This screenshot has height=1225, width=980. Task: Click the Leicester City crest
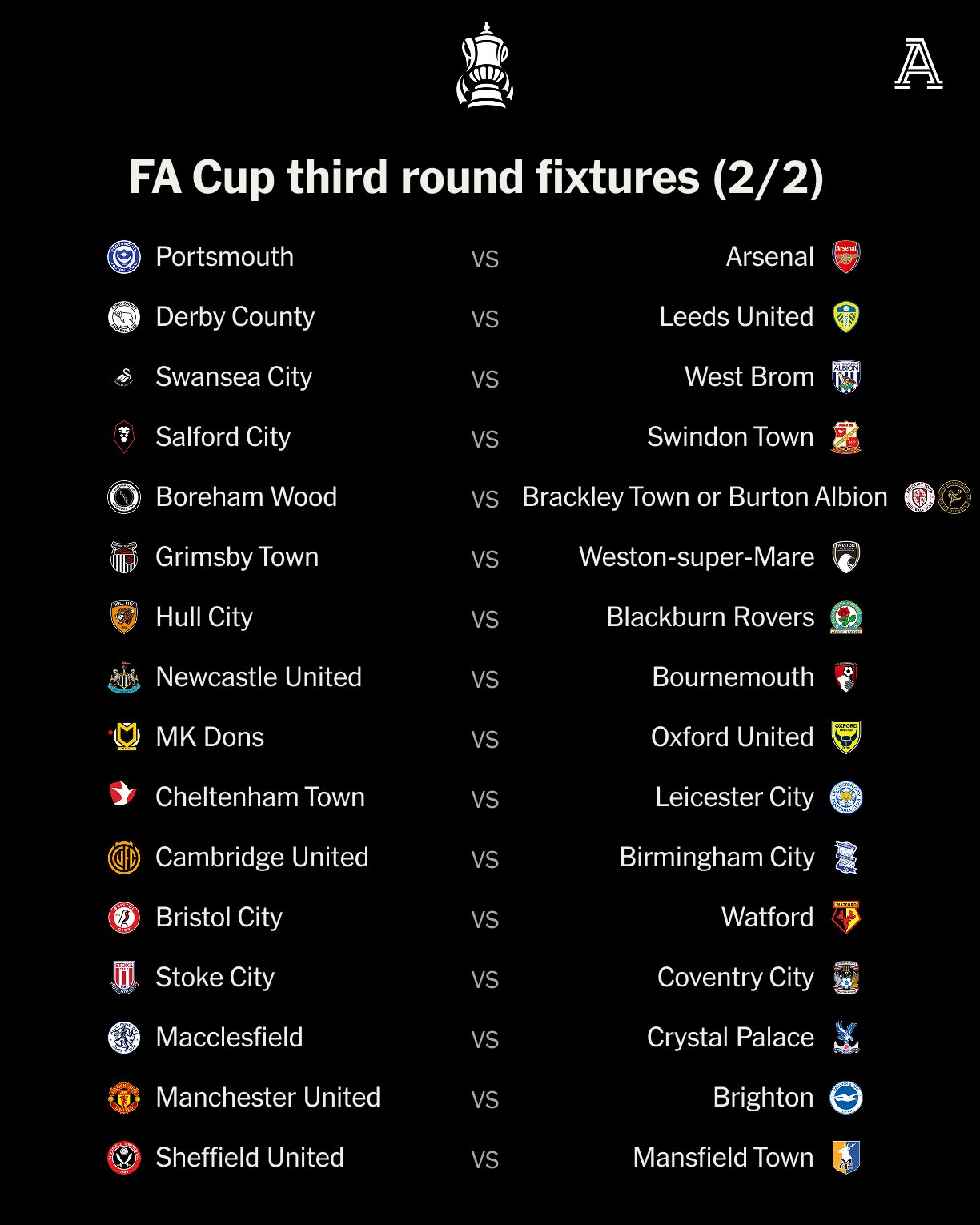point(846,797)
